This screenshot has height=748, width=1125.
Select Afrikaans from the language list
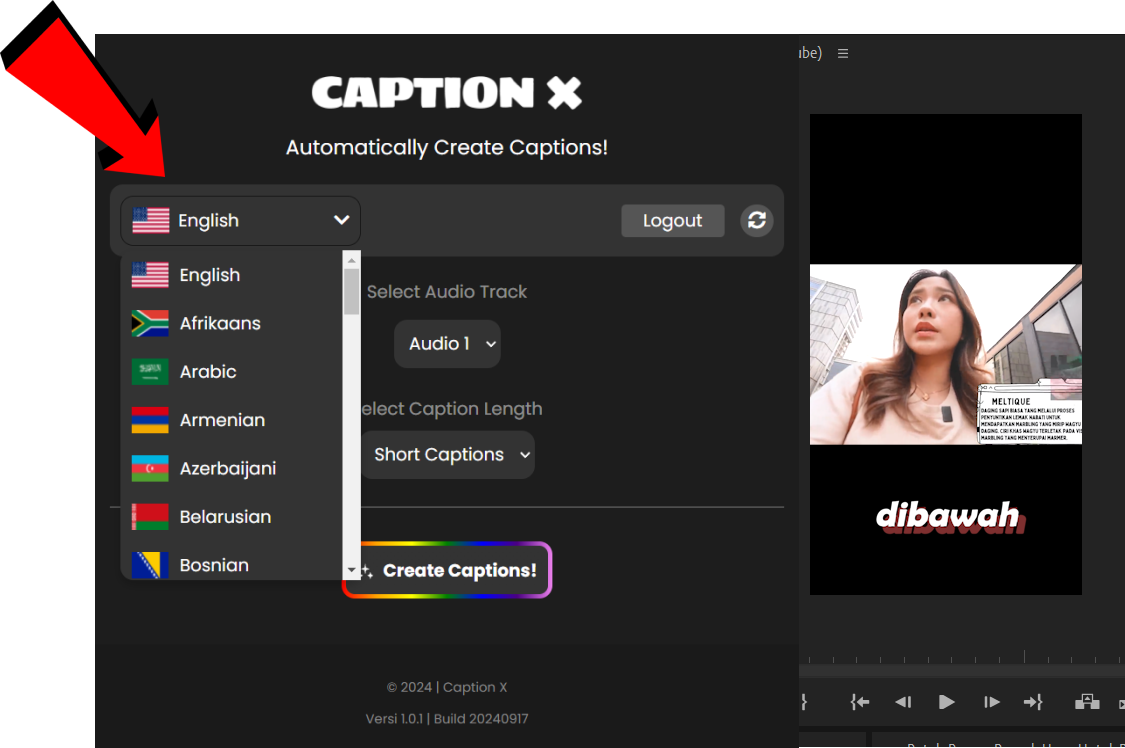click(x=220, y=324)
